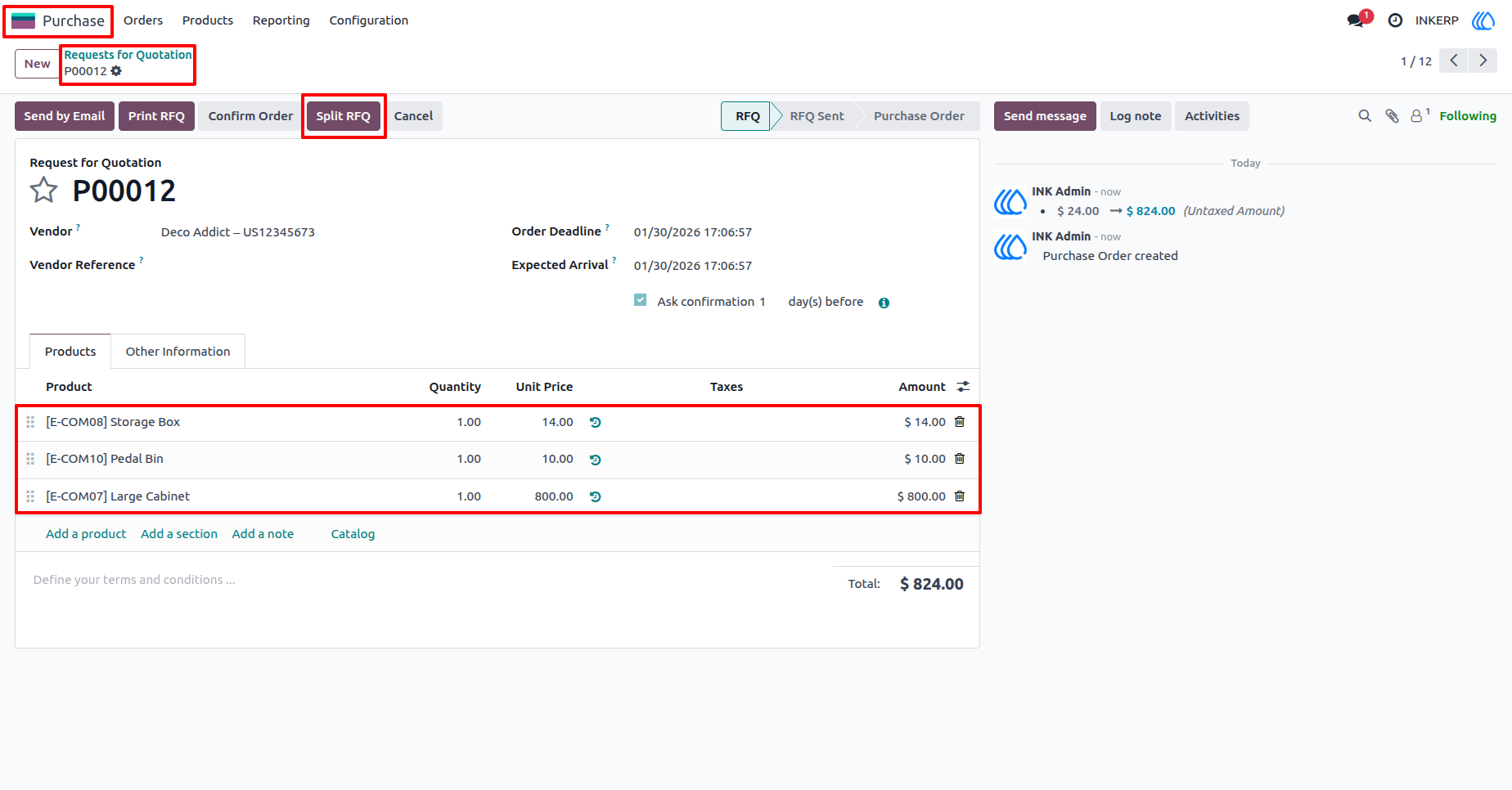Go to the next record arrow
The height and width of the screenshot is (790, 1512).
1483,61
